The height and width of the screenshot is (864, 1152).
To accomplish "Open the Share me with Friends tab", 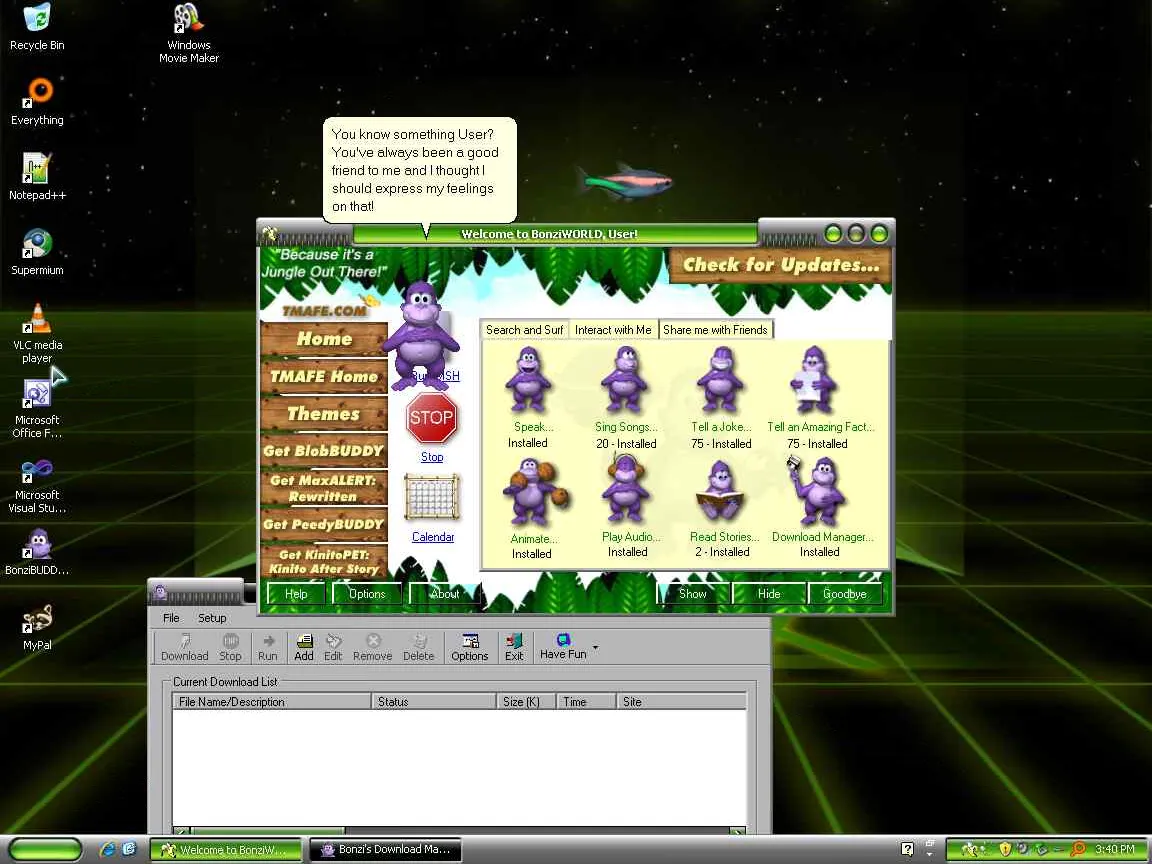I will [715, 330].
